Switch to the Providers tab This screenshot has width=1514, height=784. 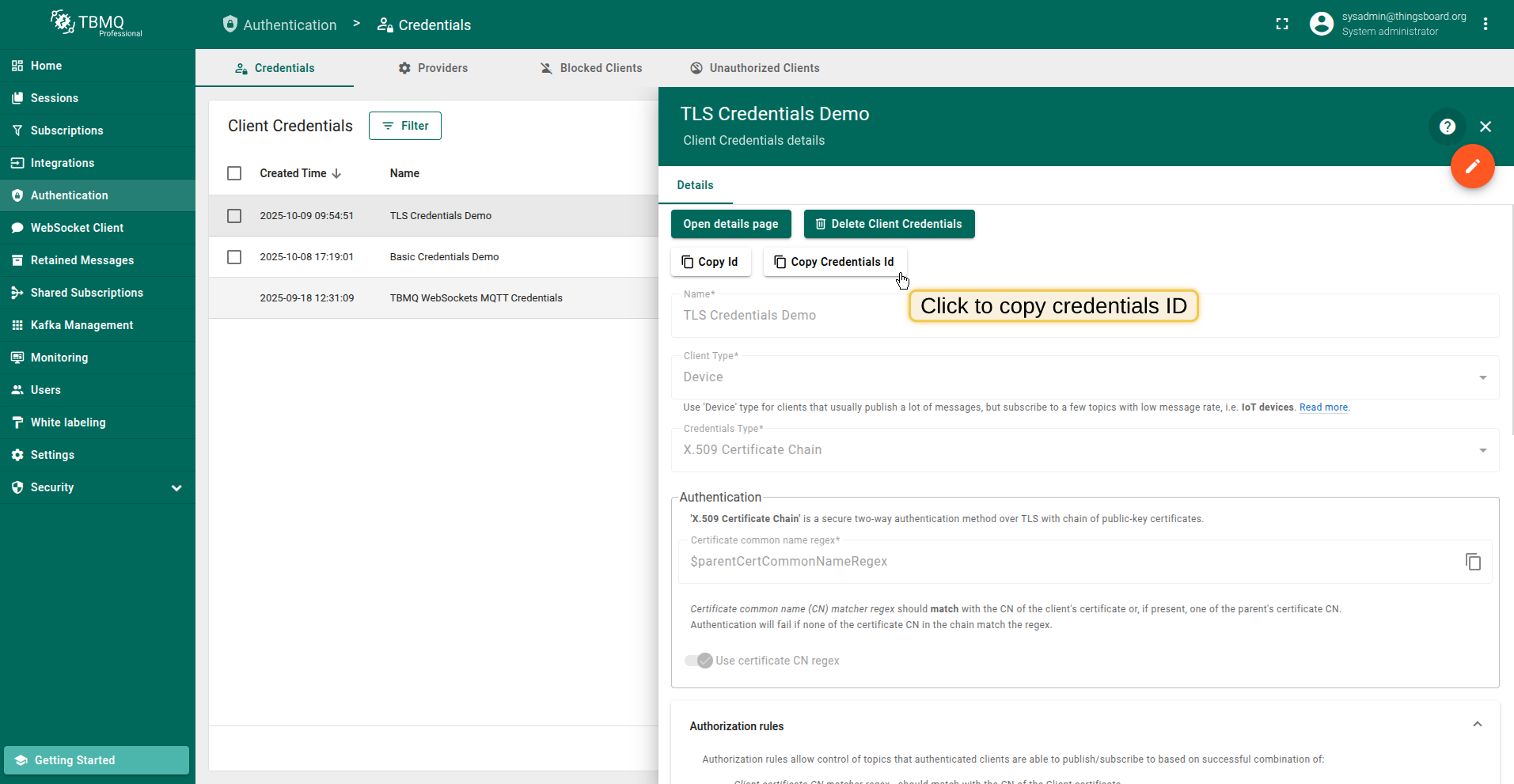(x=433, y=68)
